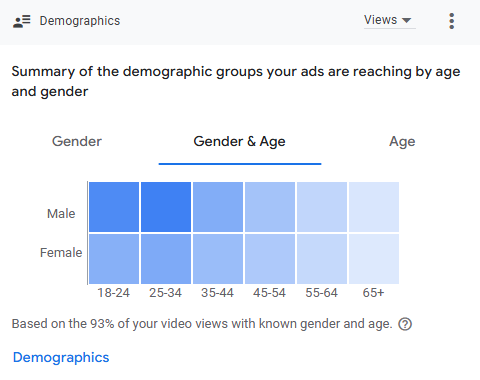Image resolution: width=480 pixels, height=380 pixels.
Task: Switch to the Age tab
Action: 402,142
